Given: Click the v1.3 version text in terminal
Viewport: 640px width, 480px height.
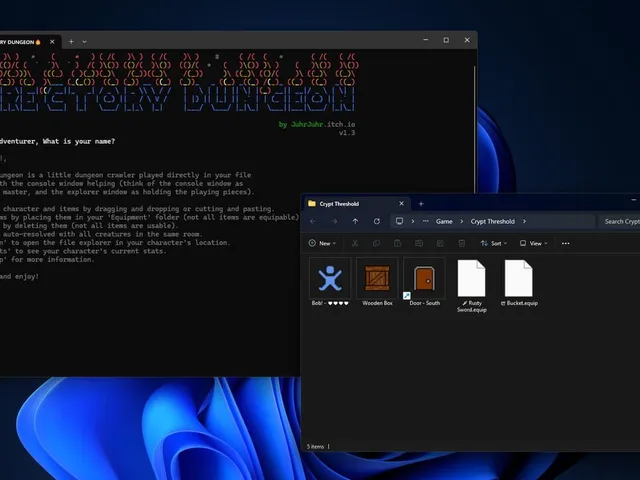Looking at the screenshot, I should click(347, 133).
